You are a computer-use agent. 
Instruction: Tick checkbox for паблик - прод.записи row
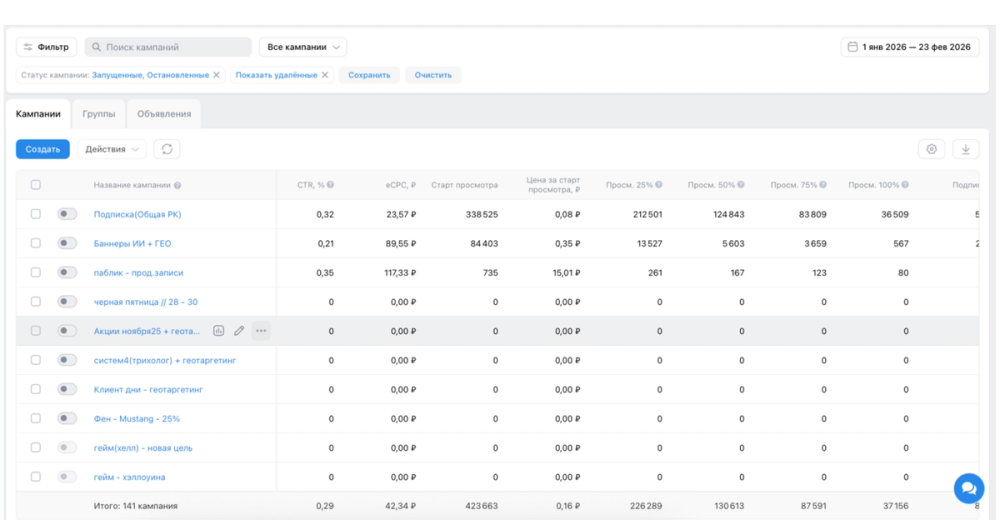point(36,272)
